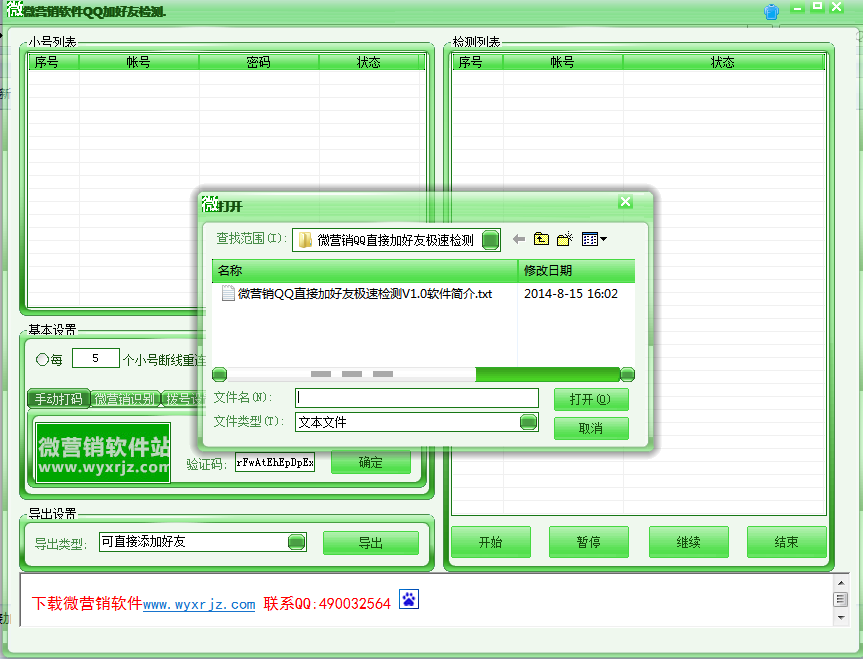Click the 确定 captcha button
Screen dimensions: 863x659
pyautogui.click(x=371, y=462)
